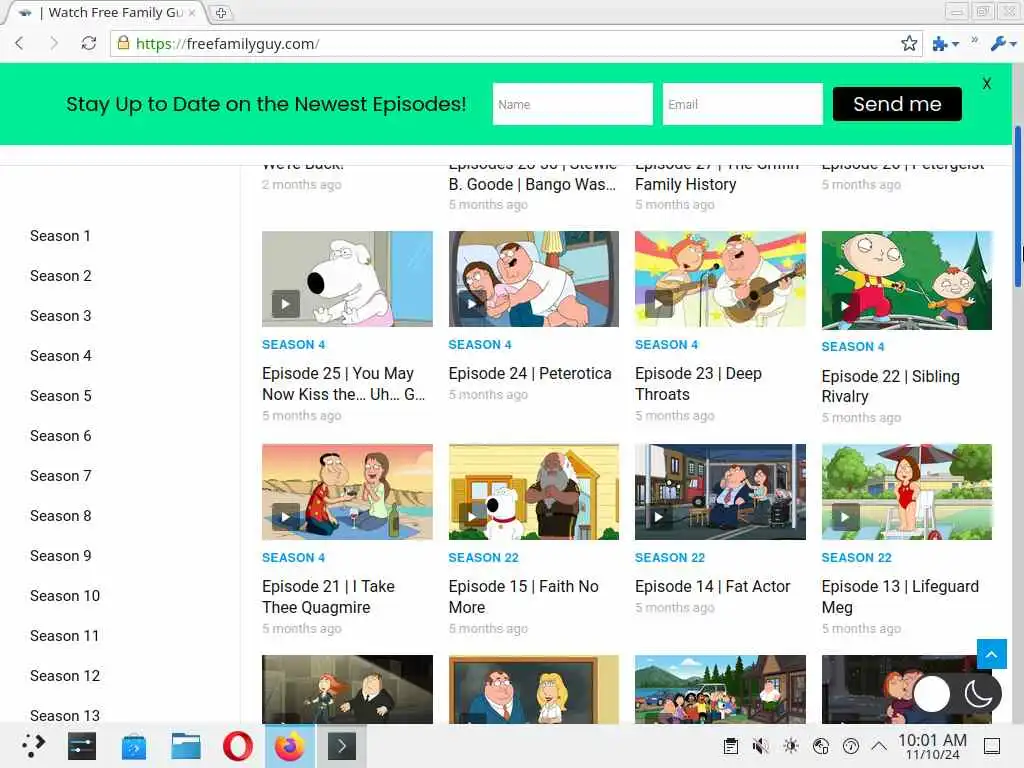Click the Email input field
Viewport: 1024px width, 768px height.
point(743,104)
